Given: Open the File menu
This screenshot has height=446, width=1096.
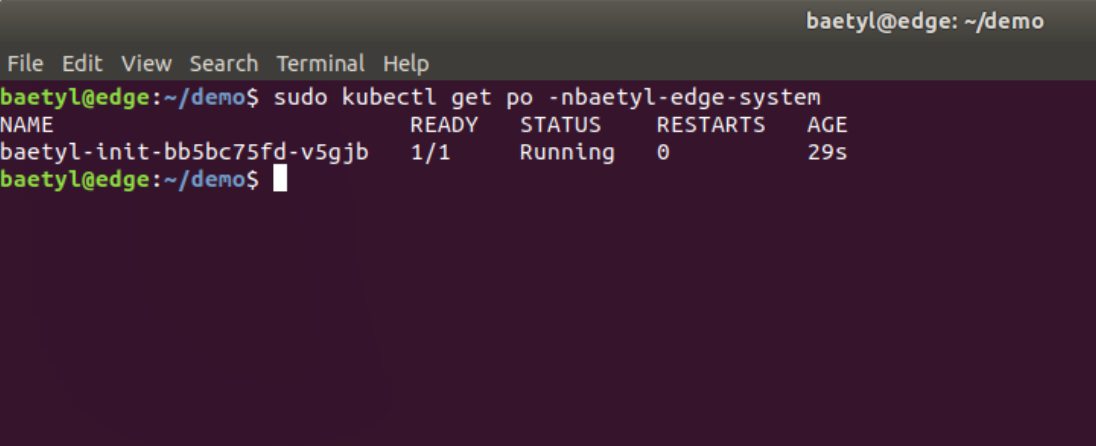Looking at the screenshot, I should [25, 64].
